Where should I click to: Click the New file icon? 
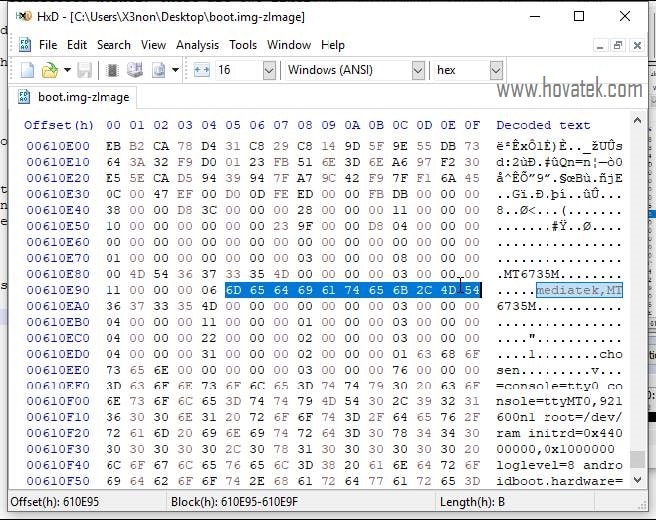tap(27, 70)
